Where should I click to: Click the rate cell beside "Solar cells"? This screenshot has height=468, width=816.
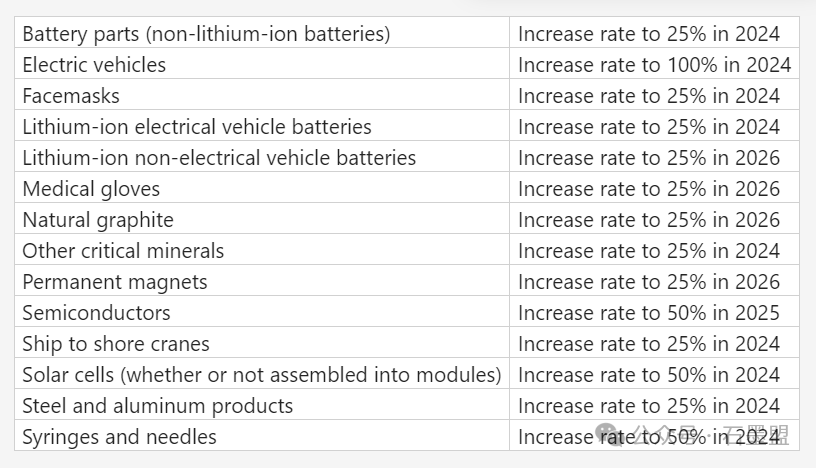(x=648, y=375)
